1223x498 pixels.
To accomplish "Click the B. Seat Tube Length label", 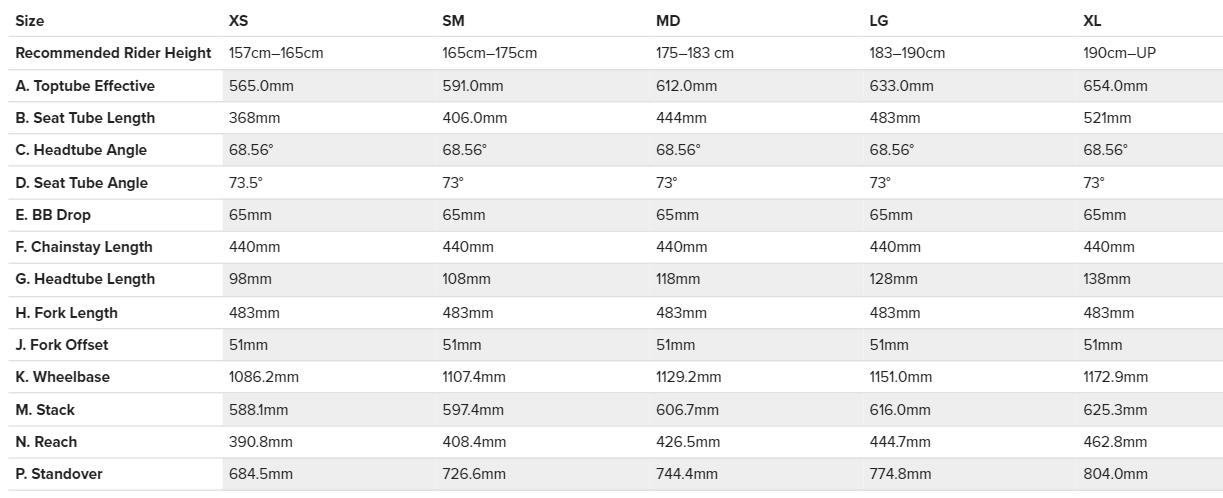I will pos(85,118).
